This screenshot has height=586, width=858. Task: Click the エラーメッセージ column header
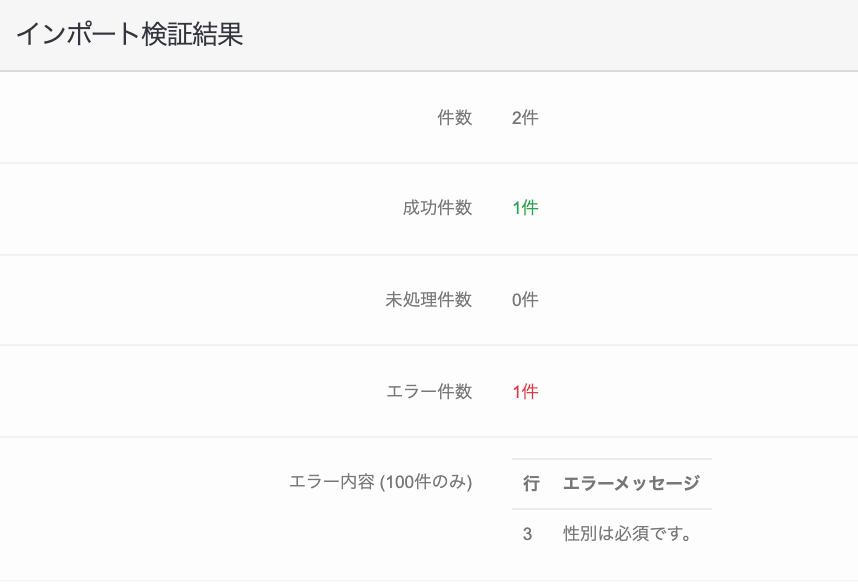point(631,484)
